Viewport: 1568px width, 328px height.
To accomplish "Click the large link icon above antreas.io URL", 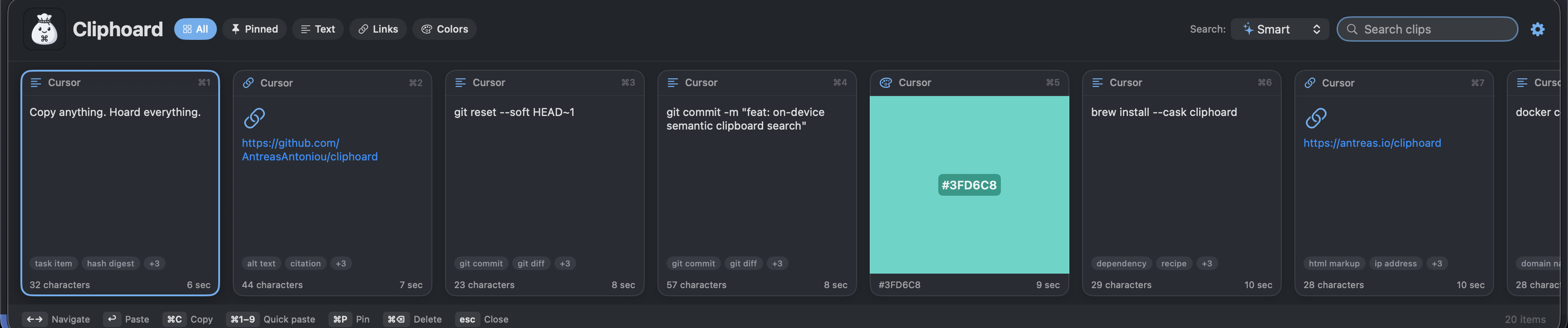I will 1316,118.
